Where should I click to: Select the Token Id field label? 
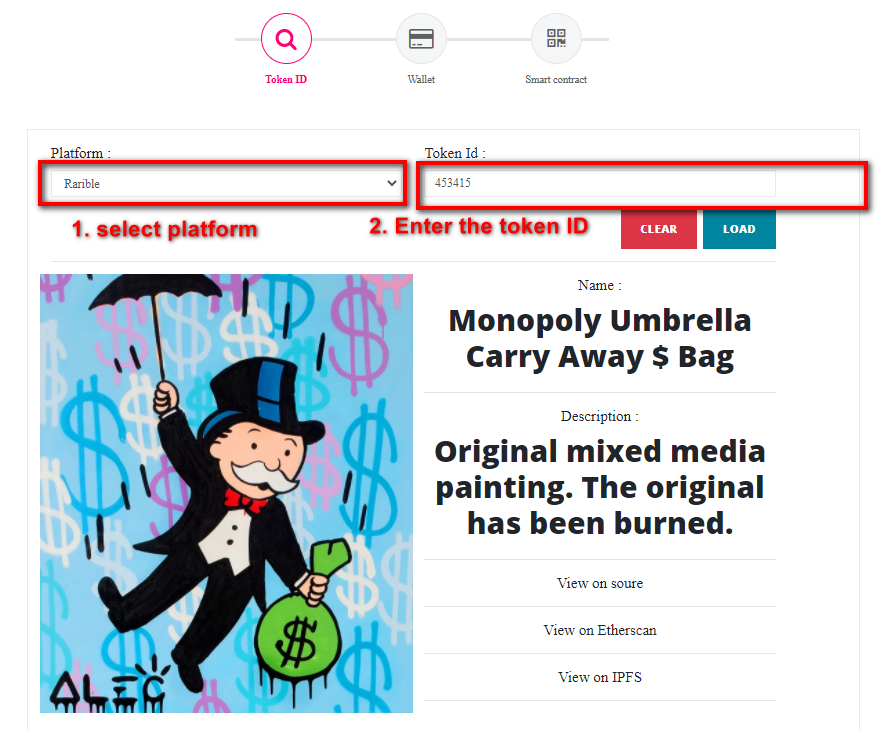455,153
